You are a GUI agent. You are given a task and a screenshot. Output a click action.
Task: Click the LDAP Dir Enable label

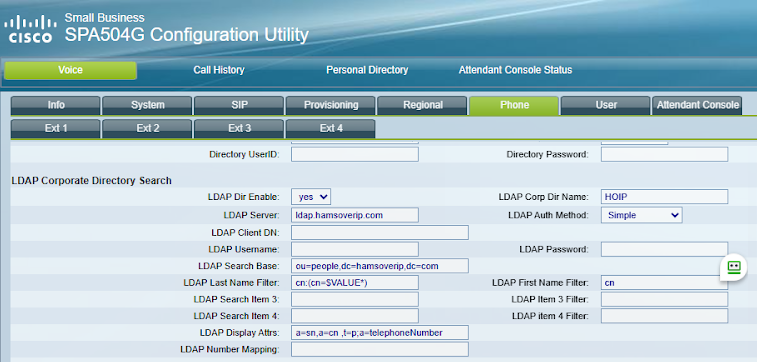[244, 197]
